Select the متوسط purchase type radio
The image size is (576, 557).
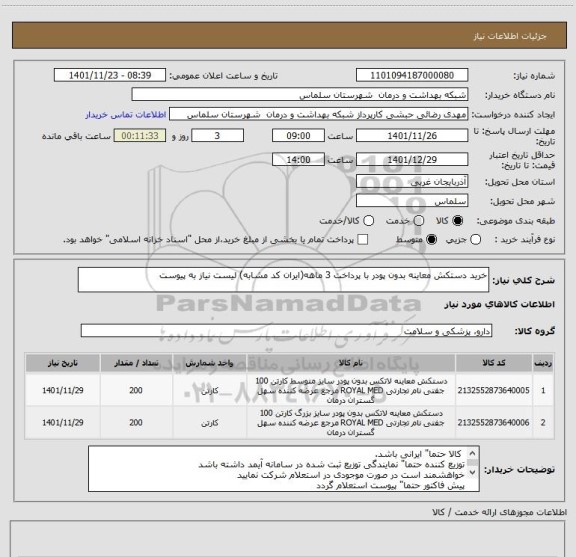431,240
